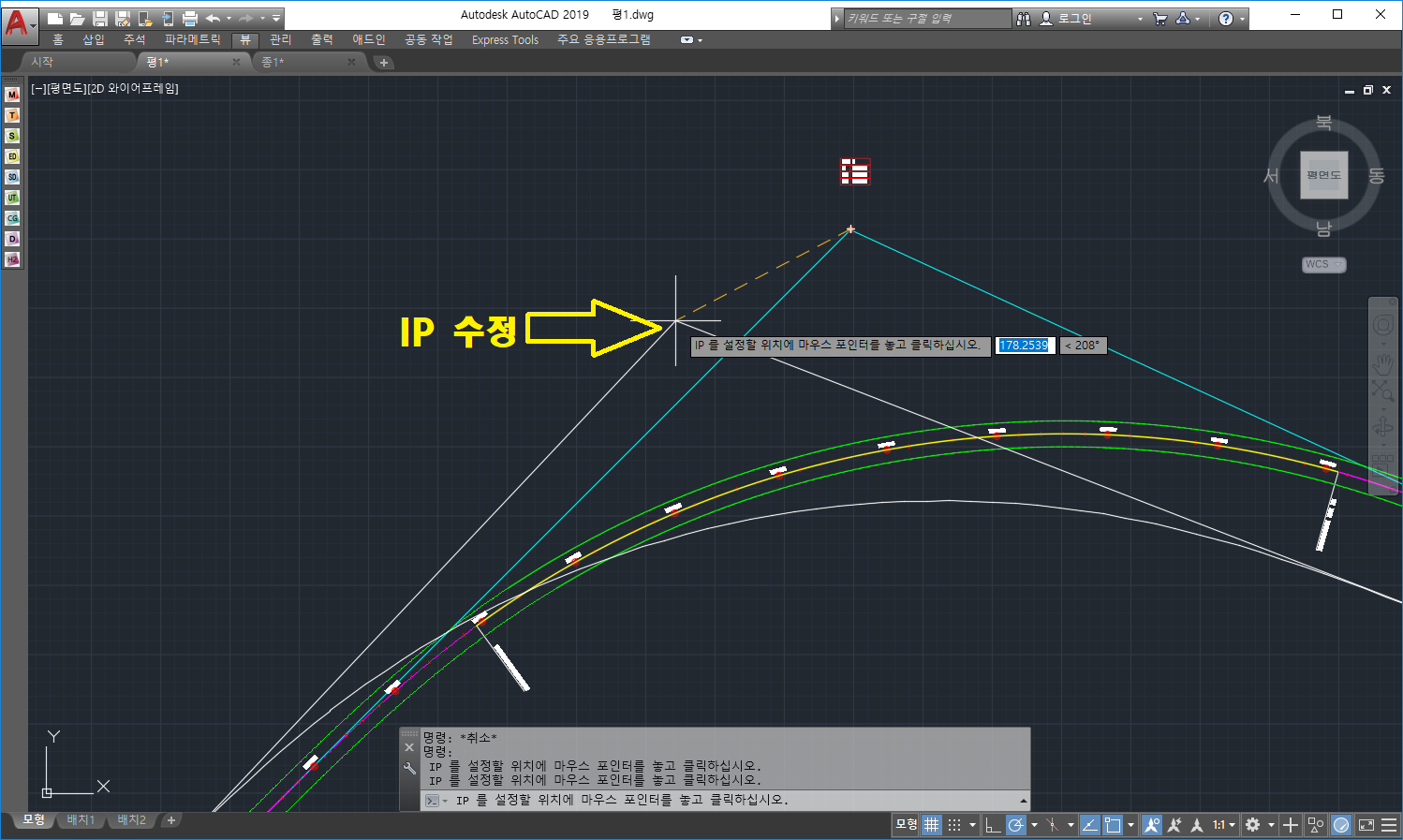Click the Clean Screen icon in status bar
This screenshot has height=840, width=1403.
[x=1366, y=825]
